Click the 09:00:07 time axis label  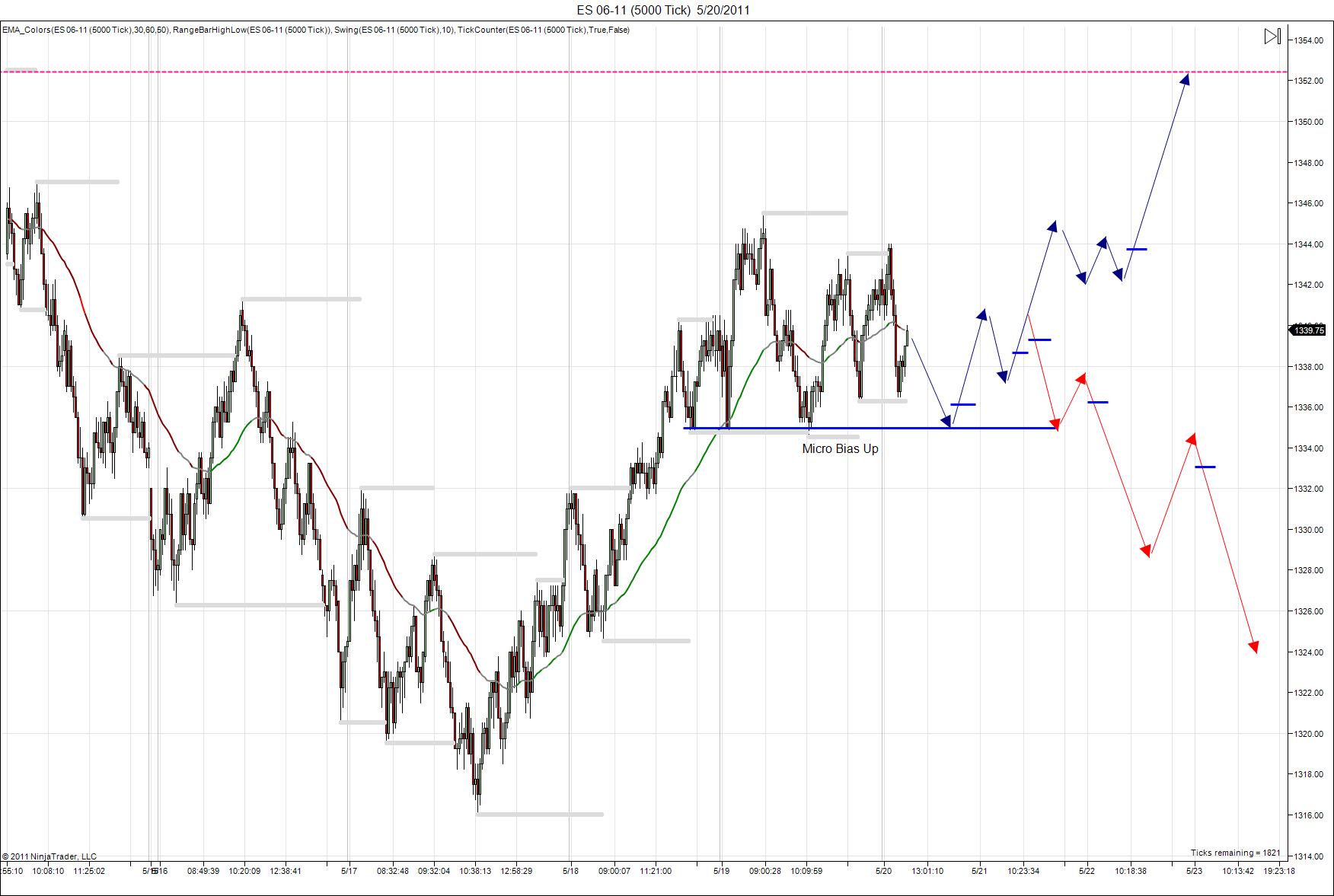614,871
